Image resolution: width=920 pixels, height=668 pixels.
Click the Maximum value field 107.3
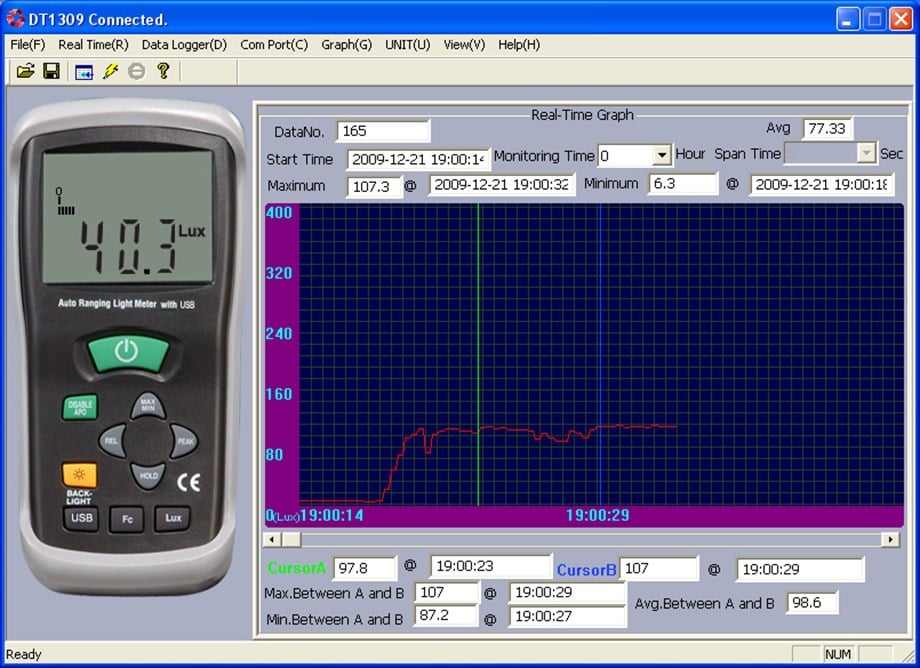click(x=374, y=187)
